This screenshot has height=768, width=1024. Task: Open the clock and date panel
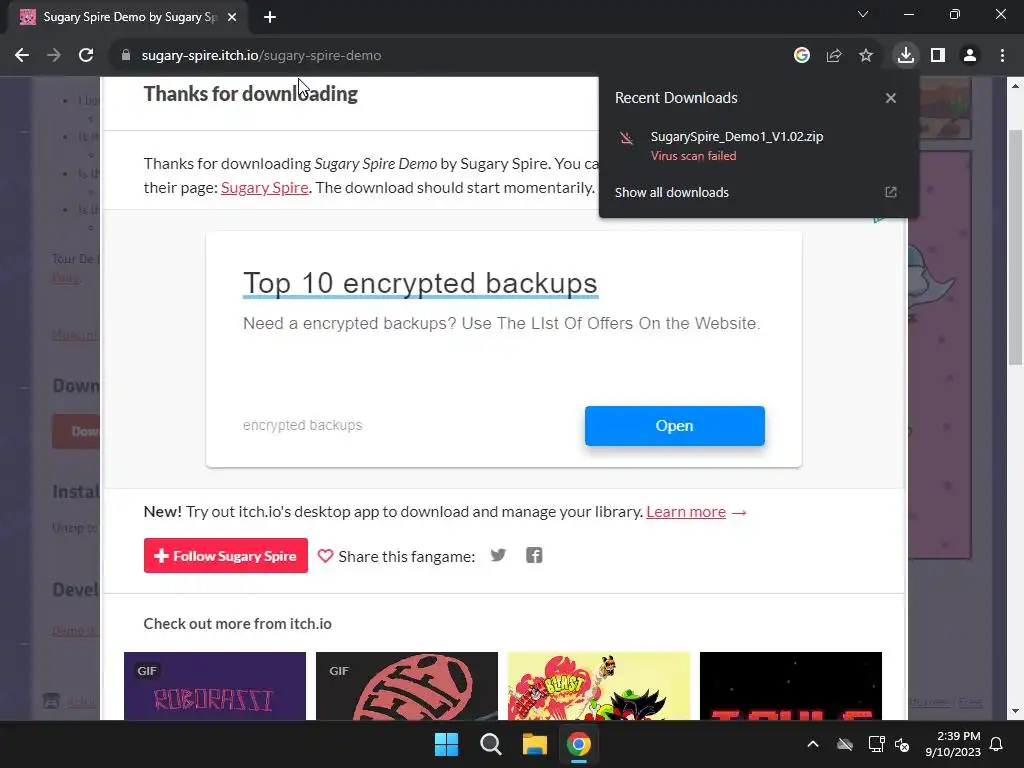click(953, 744)
